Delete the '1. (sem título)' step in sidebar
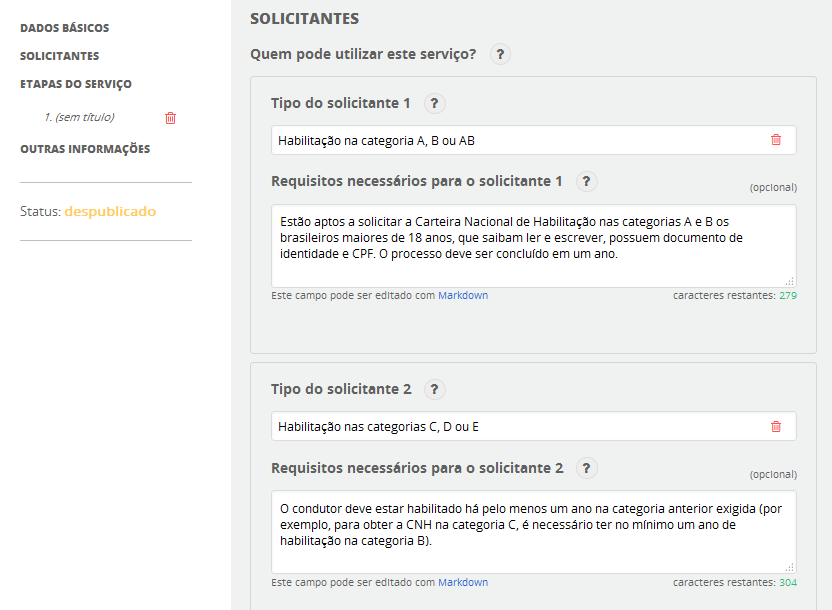Image resolution: width=832 pixels, height=610 pixels. coord(170,118)
